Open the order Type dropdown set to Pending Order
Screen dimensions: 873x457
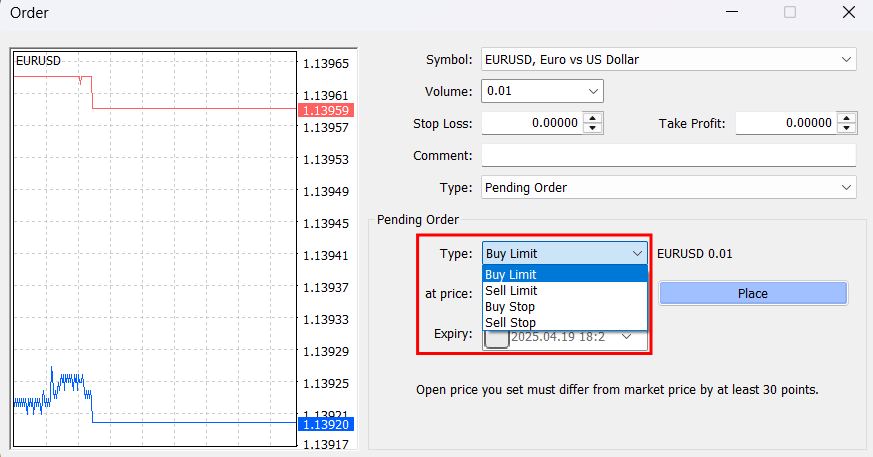[x=846, y=188]
